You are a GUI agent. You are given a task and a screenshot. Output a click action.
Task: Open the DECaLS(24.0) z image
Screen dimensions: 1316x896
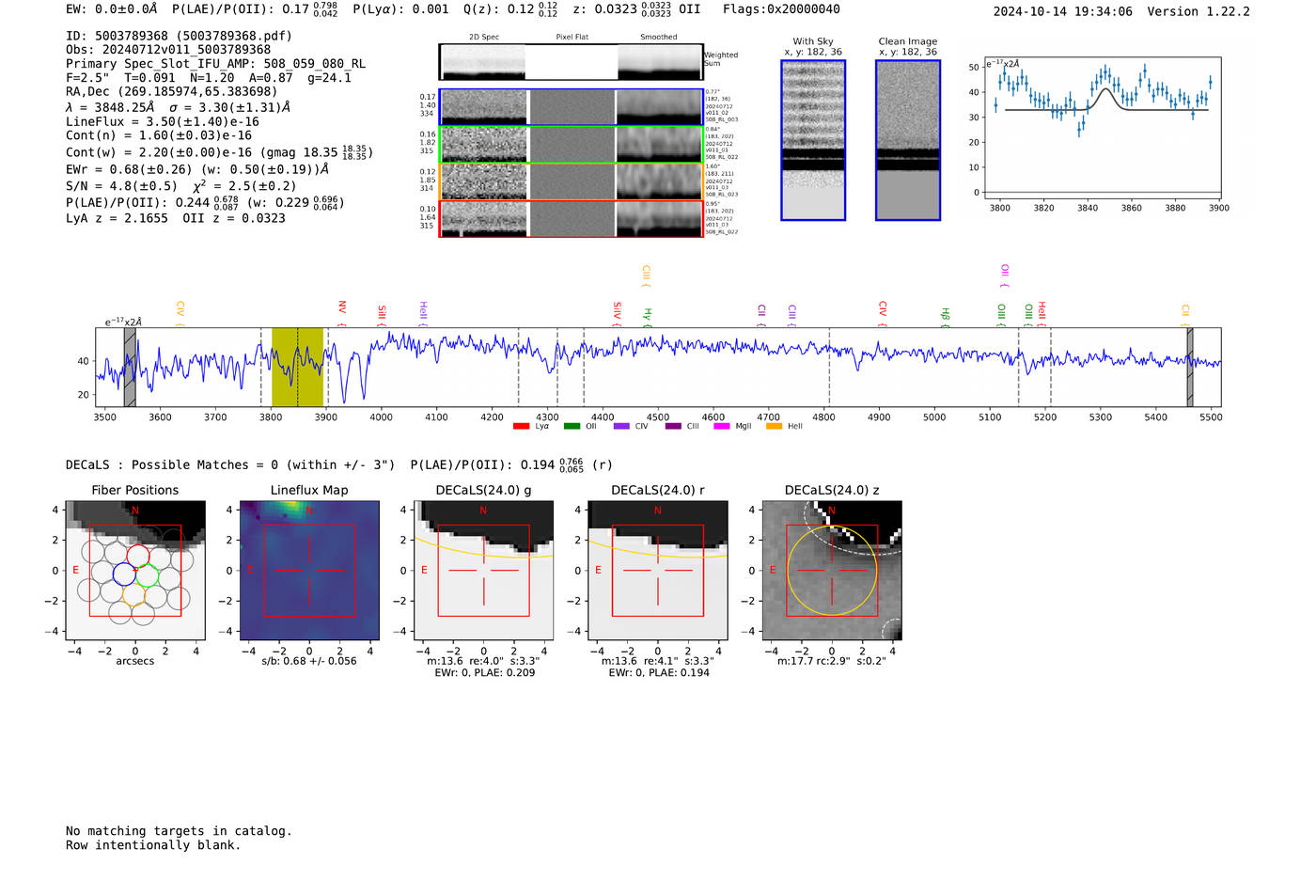[x=832, y=571]
